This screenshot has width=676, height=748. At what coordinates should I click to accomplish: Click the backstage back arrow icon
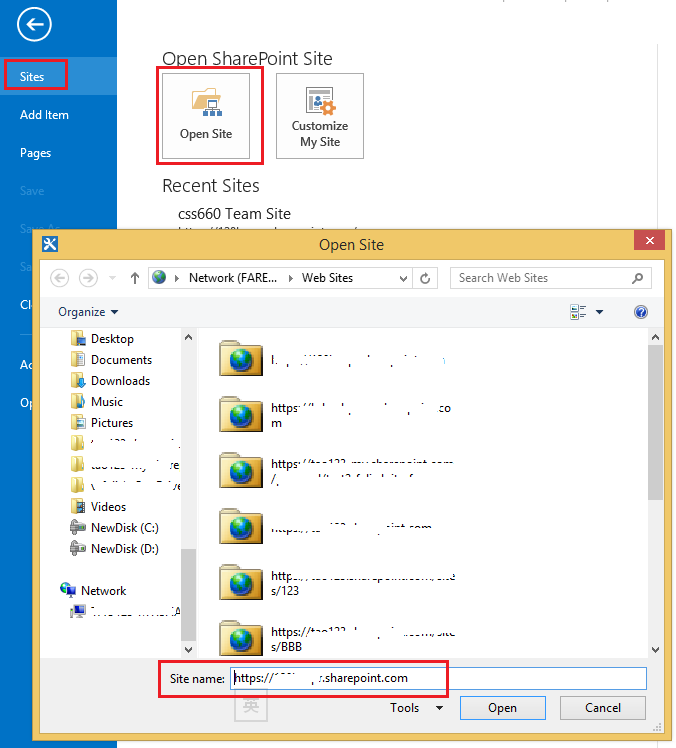34,24
